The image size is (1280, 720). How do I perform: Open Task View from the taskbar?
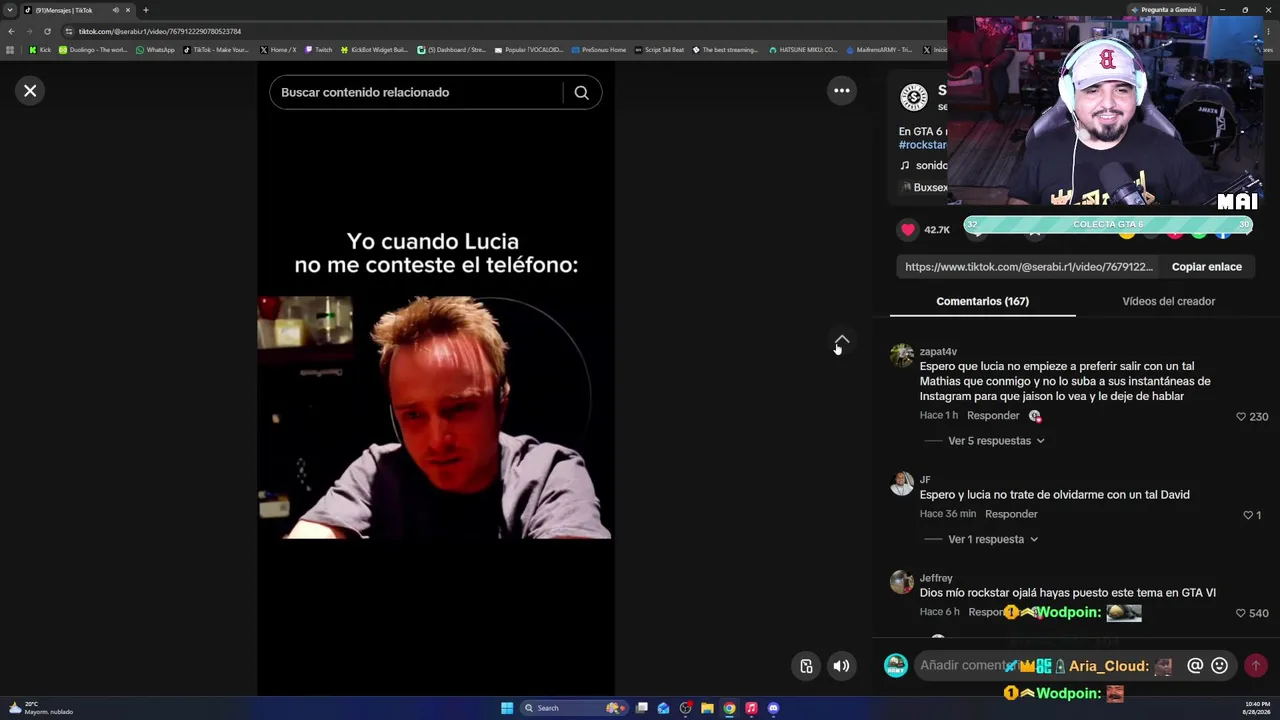click(x=642, y=708)
